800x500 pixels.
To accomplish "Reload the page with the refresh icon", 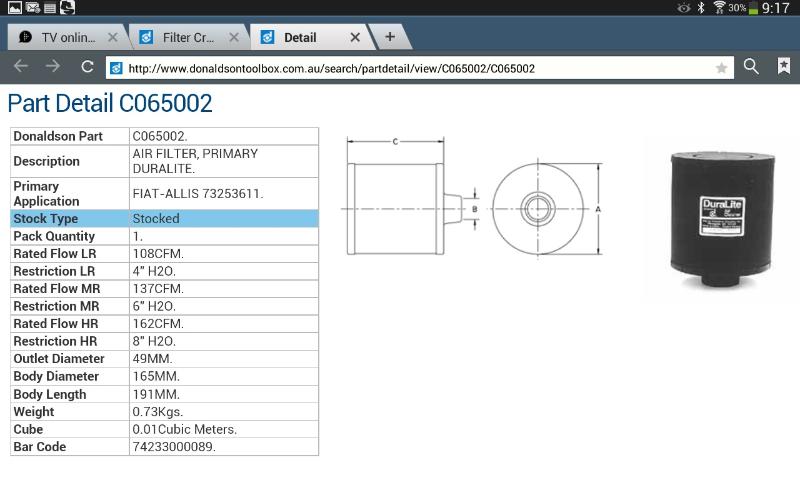I will tap(87, 67).
